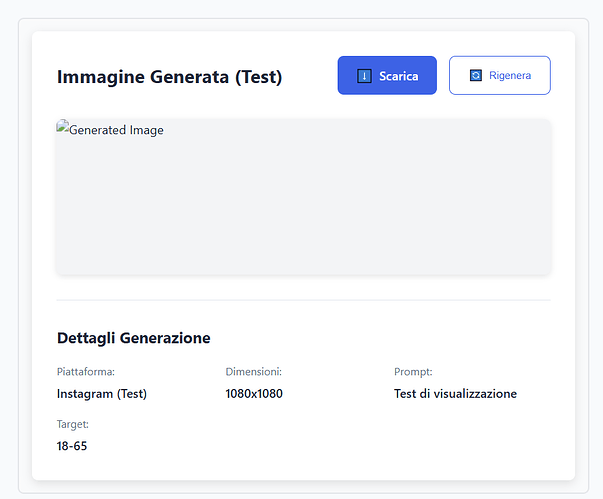This screenshot has height=499, width=603.
Task: Click the 1080x1080 dimensions value
Action: click(x=254, y=394)
